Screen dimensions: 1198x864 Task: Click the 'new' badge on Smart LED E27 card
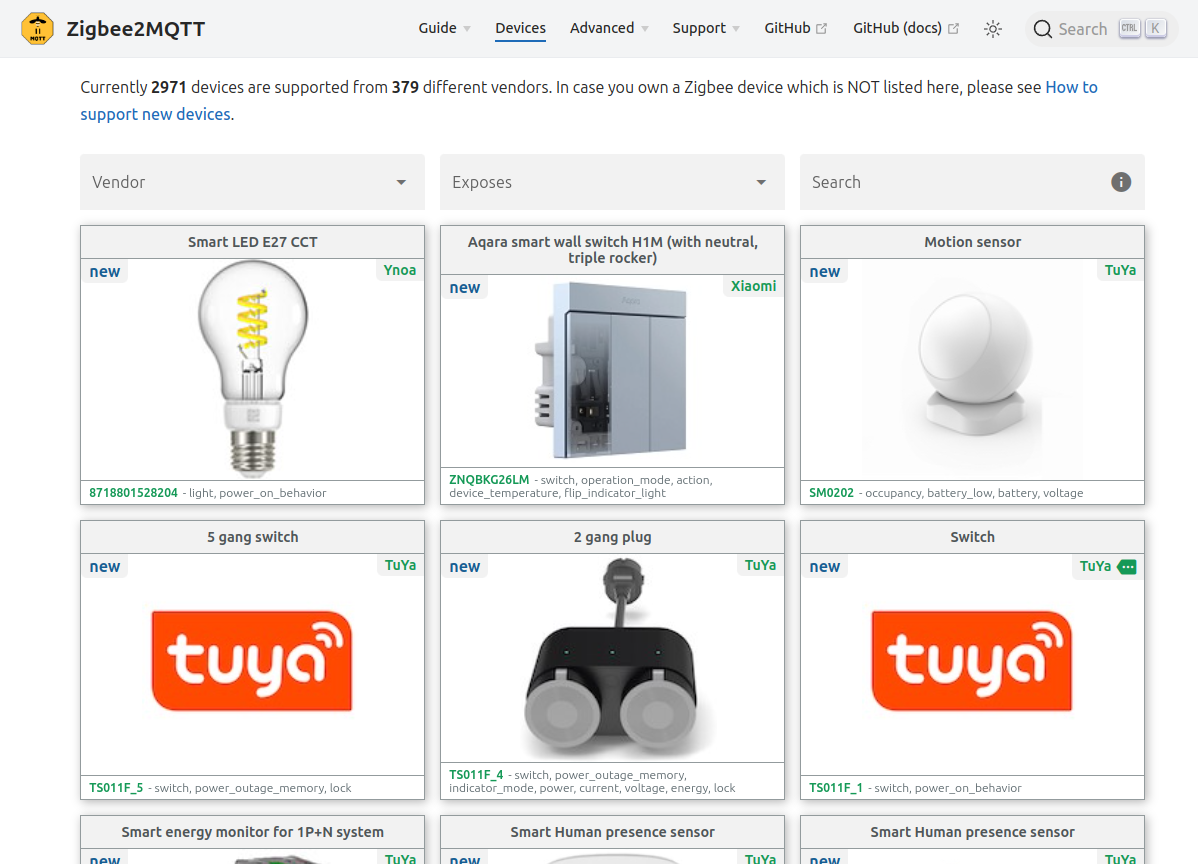point(105,272)
